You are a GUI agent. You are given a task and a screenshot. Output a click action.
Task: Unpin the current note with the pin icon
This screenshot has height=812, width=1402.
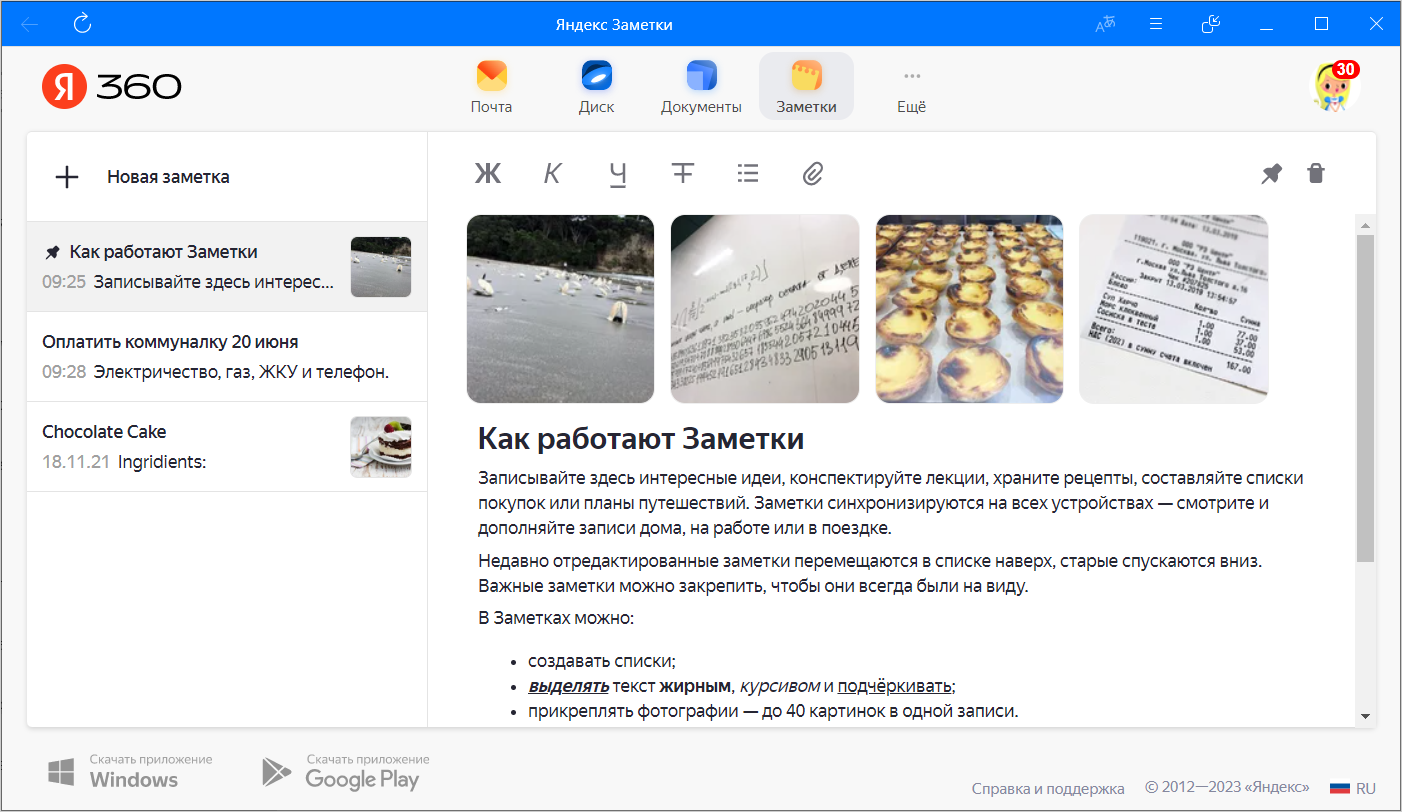pos(1271,174)
